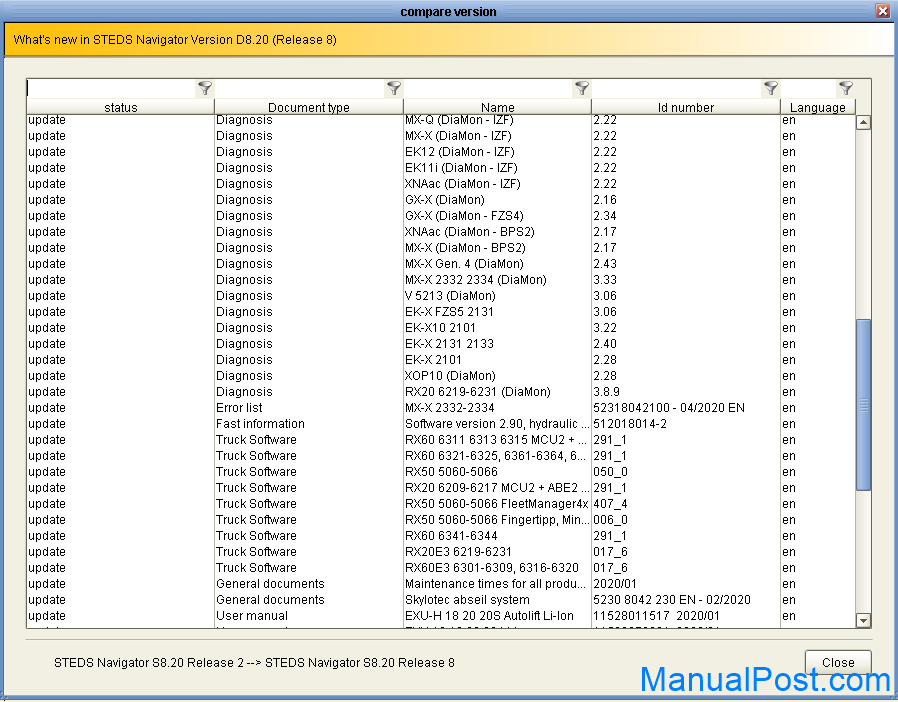This screenshot has height=702, width=898.
Task: Click the vertical scrollbar thumb
Action: tap(864, 405)
